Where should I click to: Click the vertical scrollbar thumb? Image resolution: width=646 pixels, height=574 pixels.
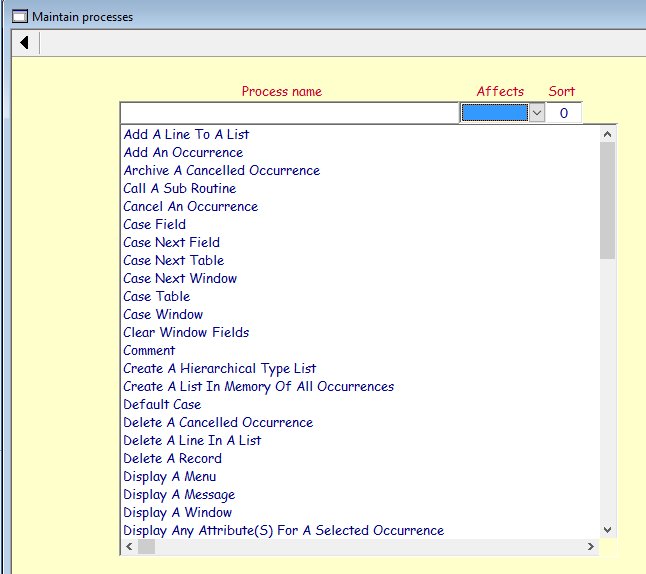click(x=607, y=200)
